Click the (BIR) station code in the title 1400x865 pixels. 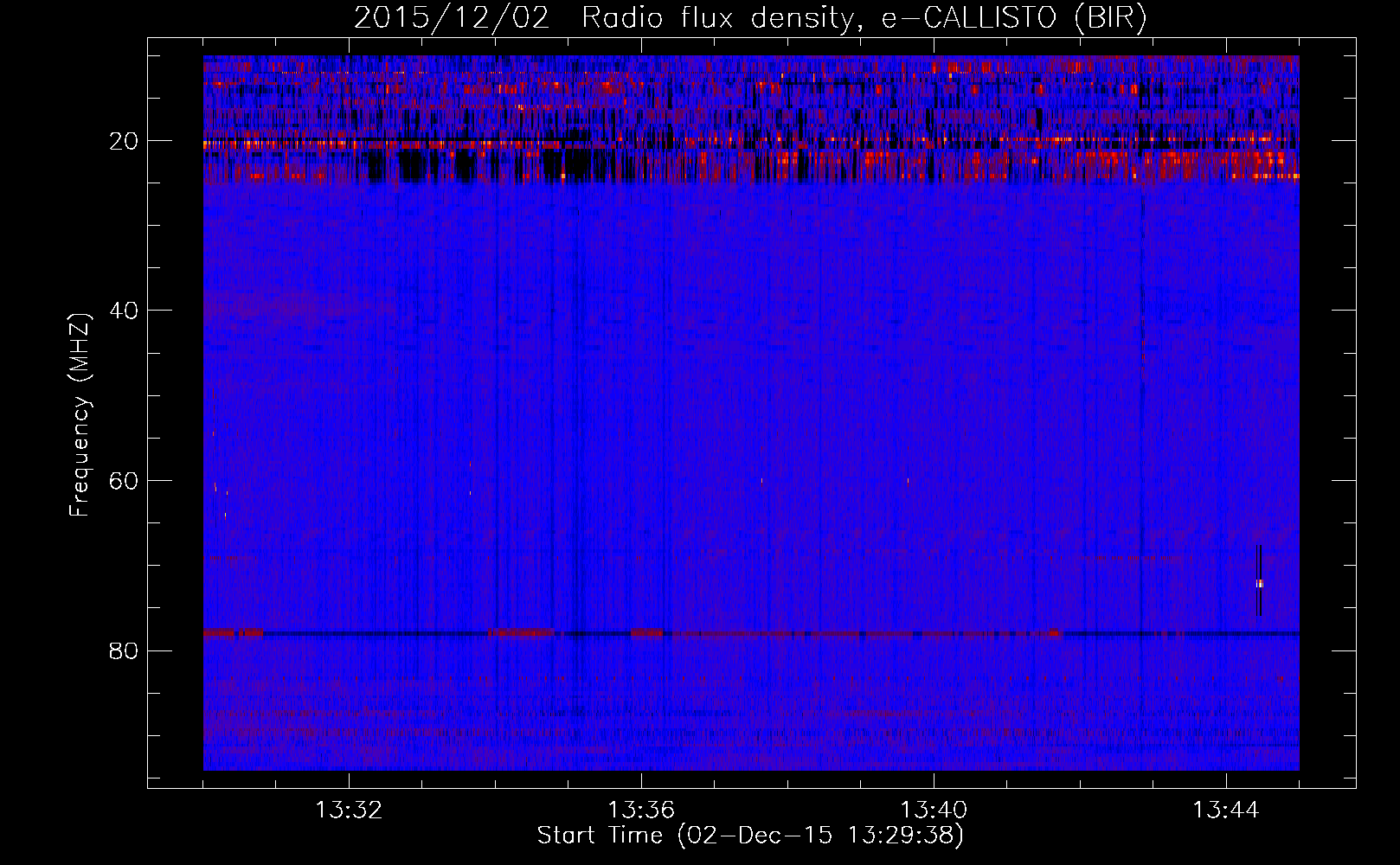[1109, 18]
